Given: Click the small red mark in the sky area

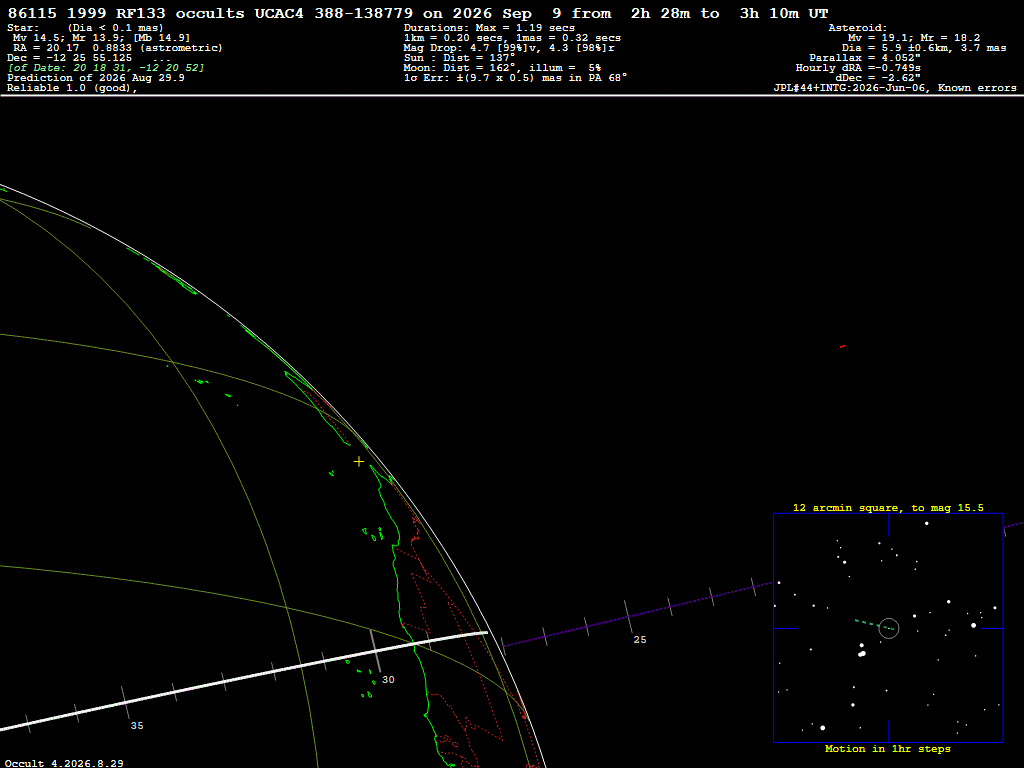Looking at the screenshot, I should click(x=842, y=346).
